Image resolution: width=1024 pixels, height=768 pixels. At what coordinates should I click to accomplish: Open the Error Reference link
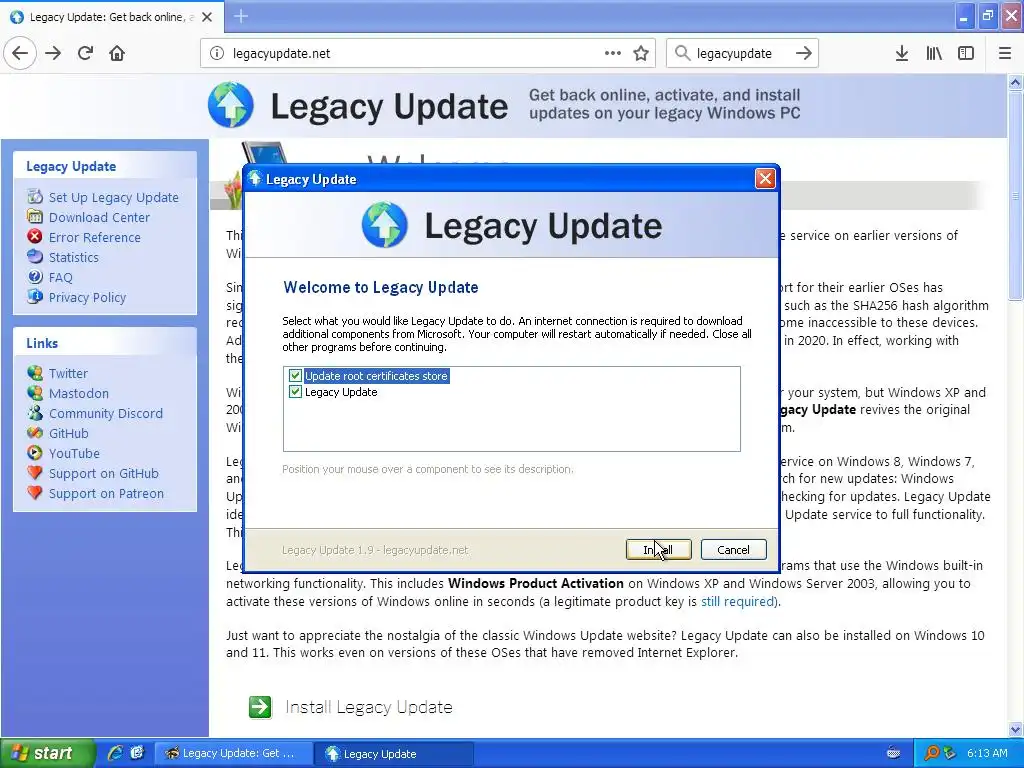(x=95, y=238)
